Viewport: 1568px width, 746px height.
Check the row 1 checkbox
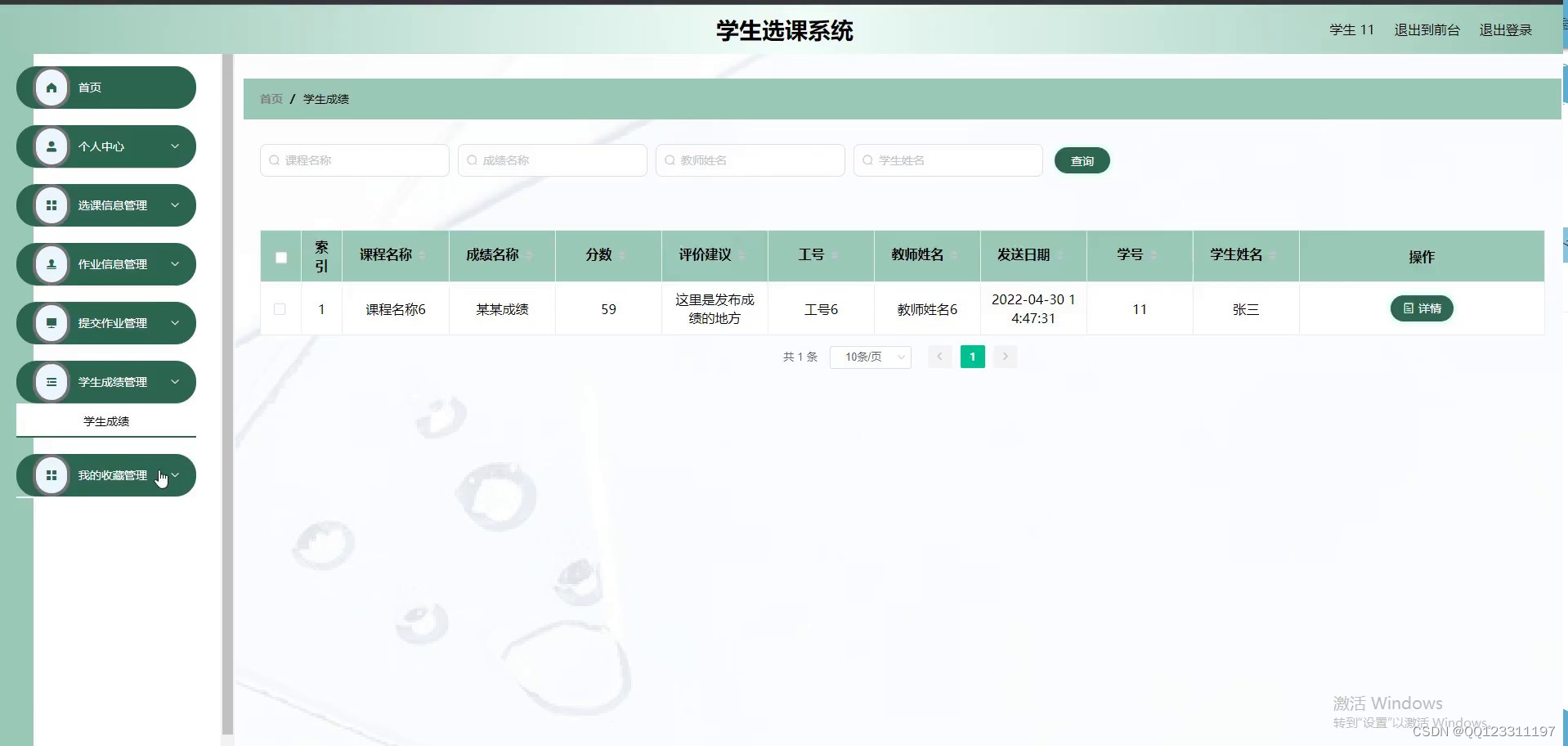280,309
